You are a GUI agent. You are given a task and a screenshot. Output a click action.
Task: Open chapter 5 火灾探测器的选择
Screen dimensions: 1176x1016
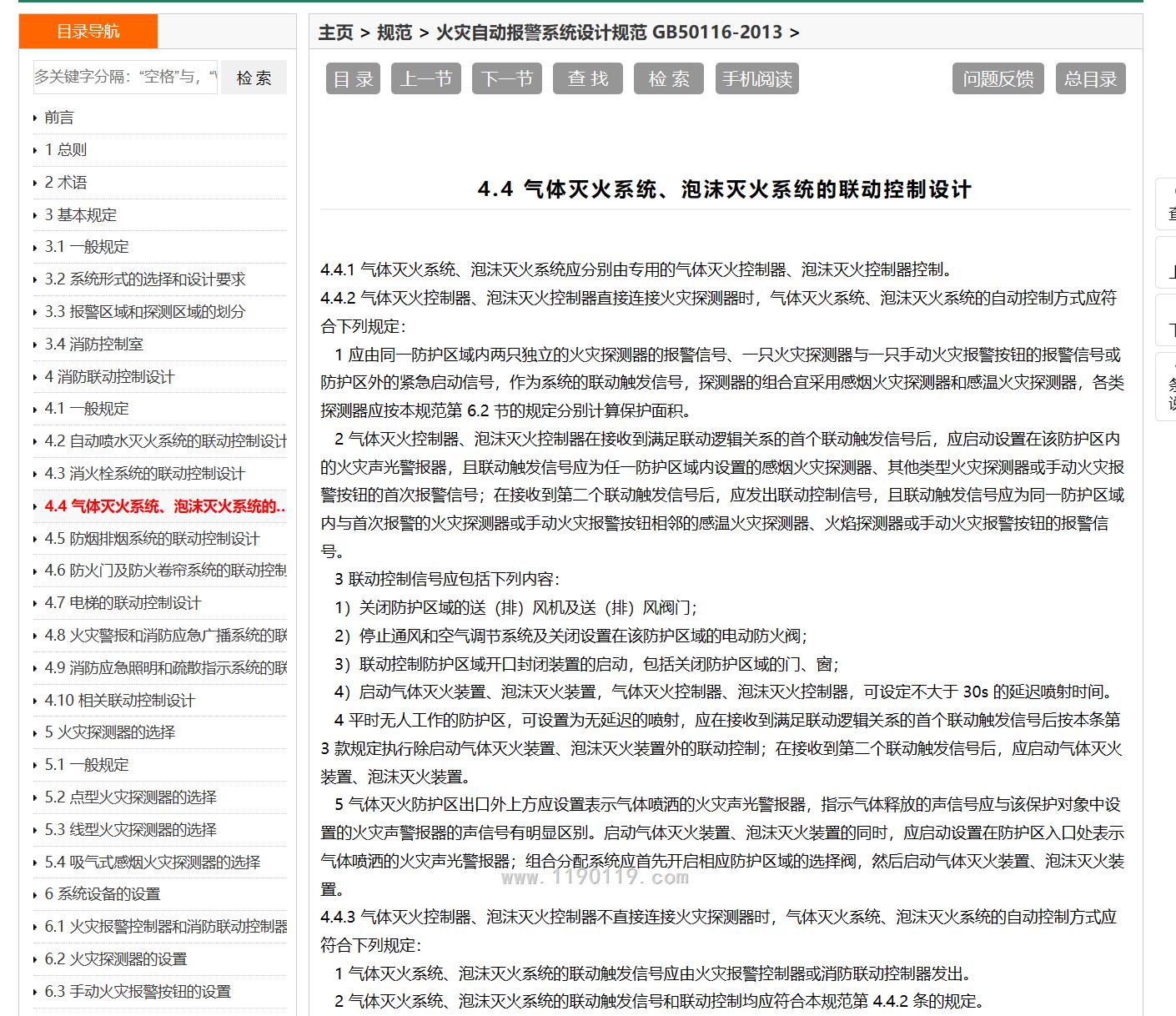(x=110, y=732)
